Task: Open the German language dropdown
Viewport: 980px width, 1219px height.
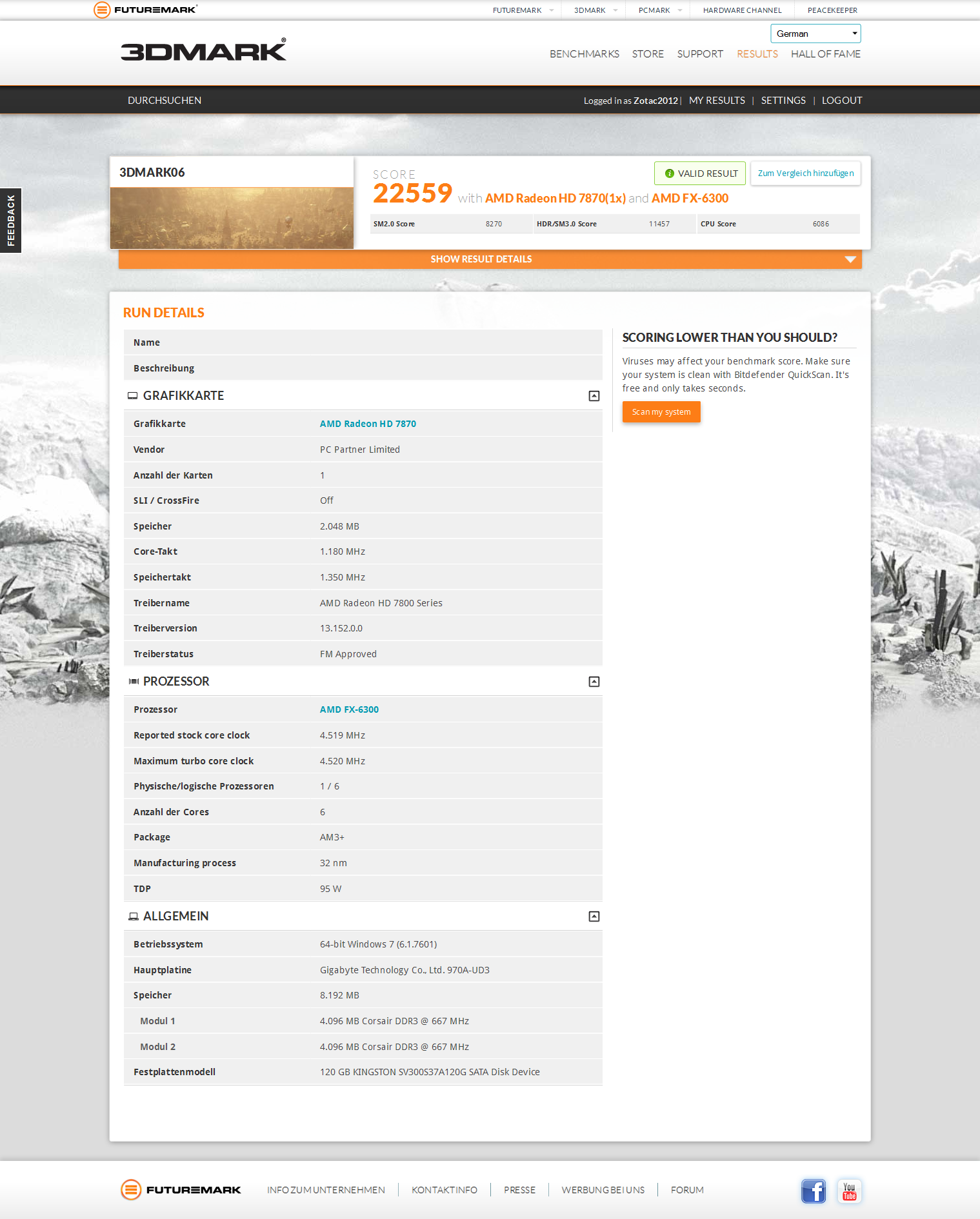Action: [x=815, y=34]
